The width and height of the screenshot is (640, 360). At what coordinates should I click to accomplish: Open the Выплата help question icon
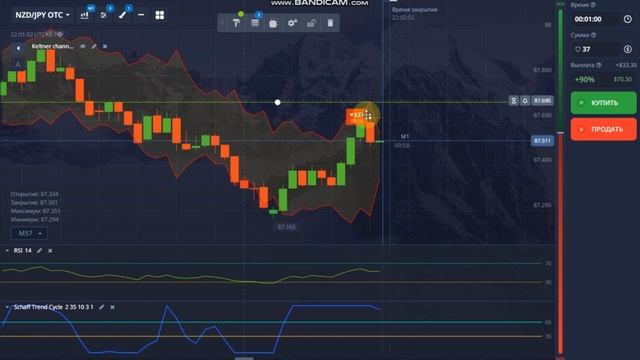tap(599, 65)
